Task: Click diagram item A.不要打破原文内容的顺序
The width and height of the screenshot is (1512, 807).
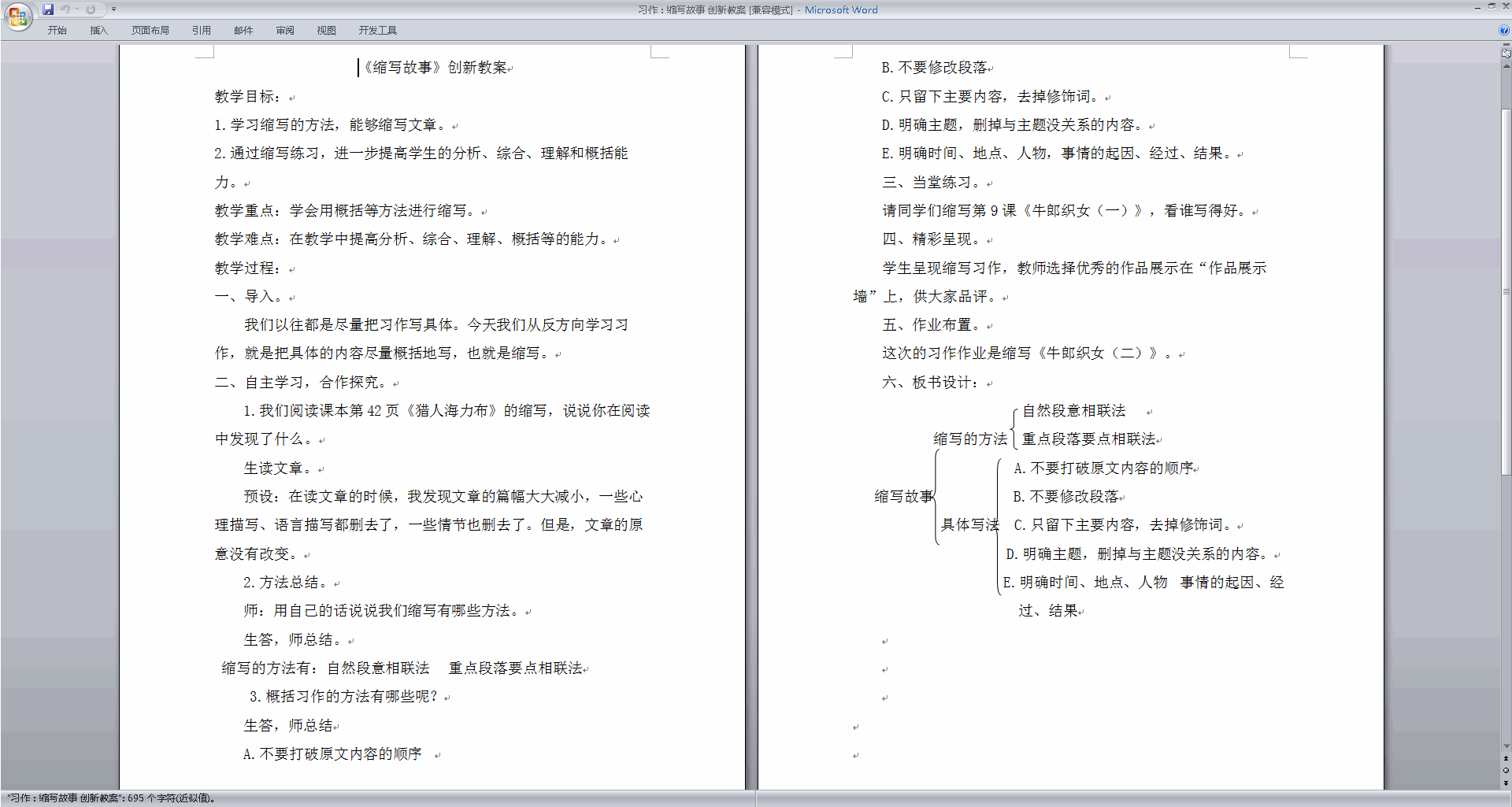Action: [1104, 468]
